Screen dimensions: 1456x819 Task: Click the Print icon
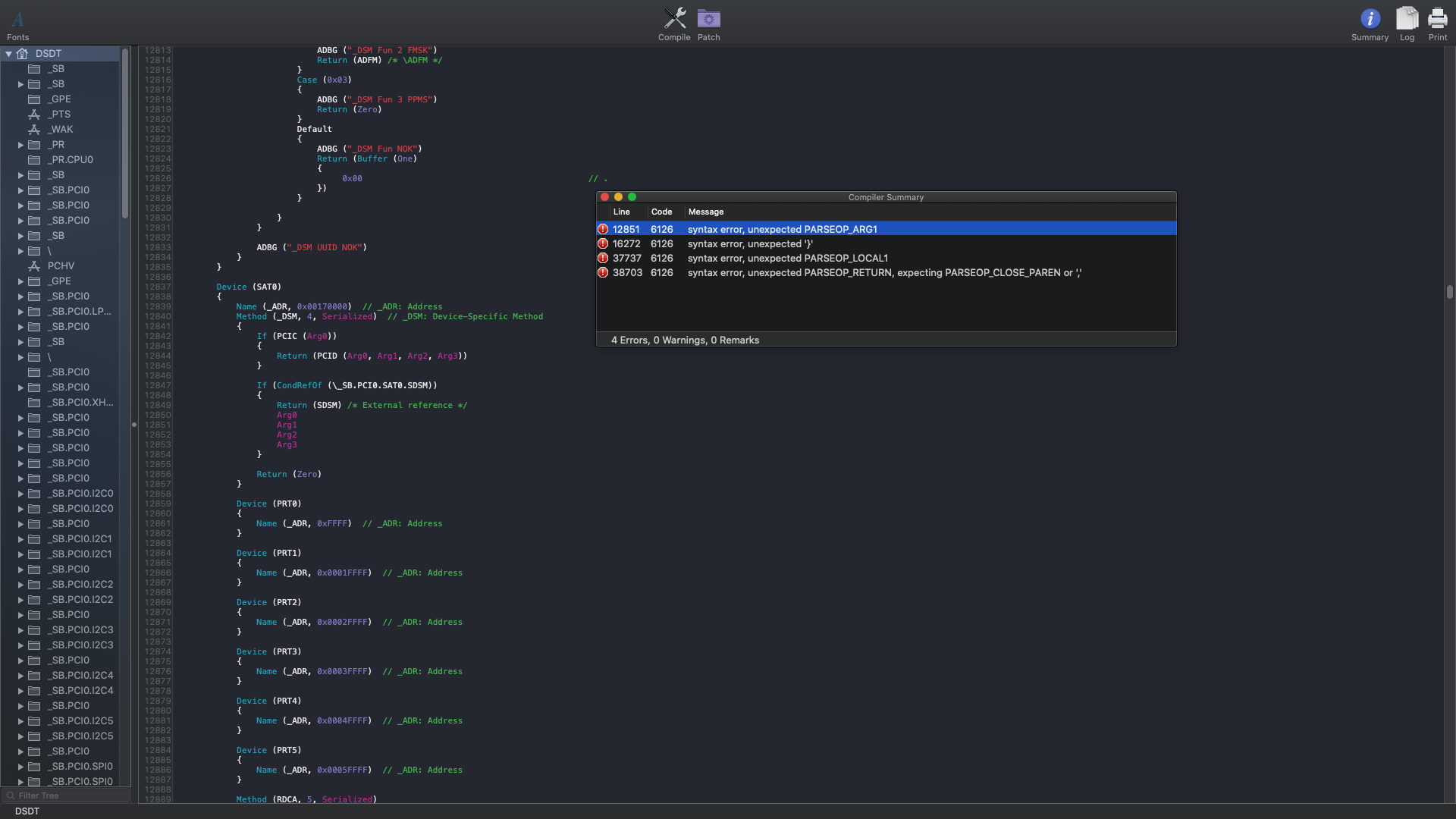pos(1437,19)
